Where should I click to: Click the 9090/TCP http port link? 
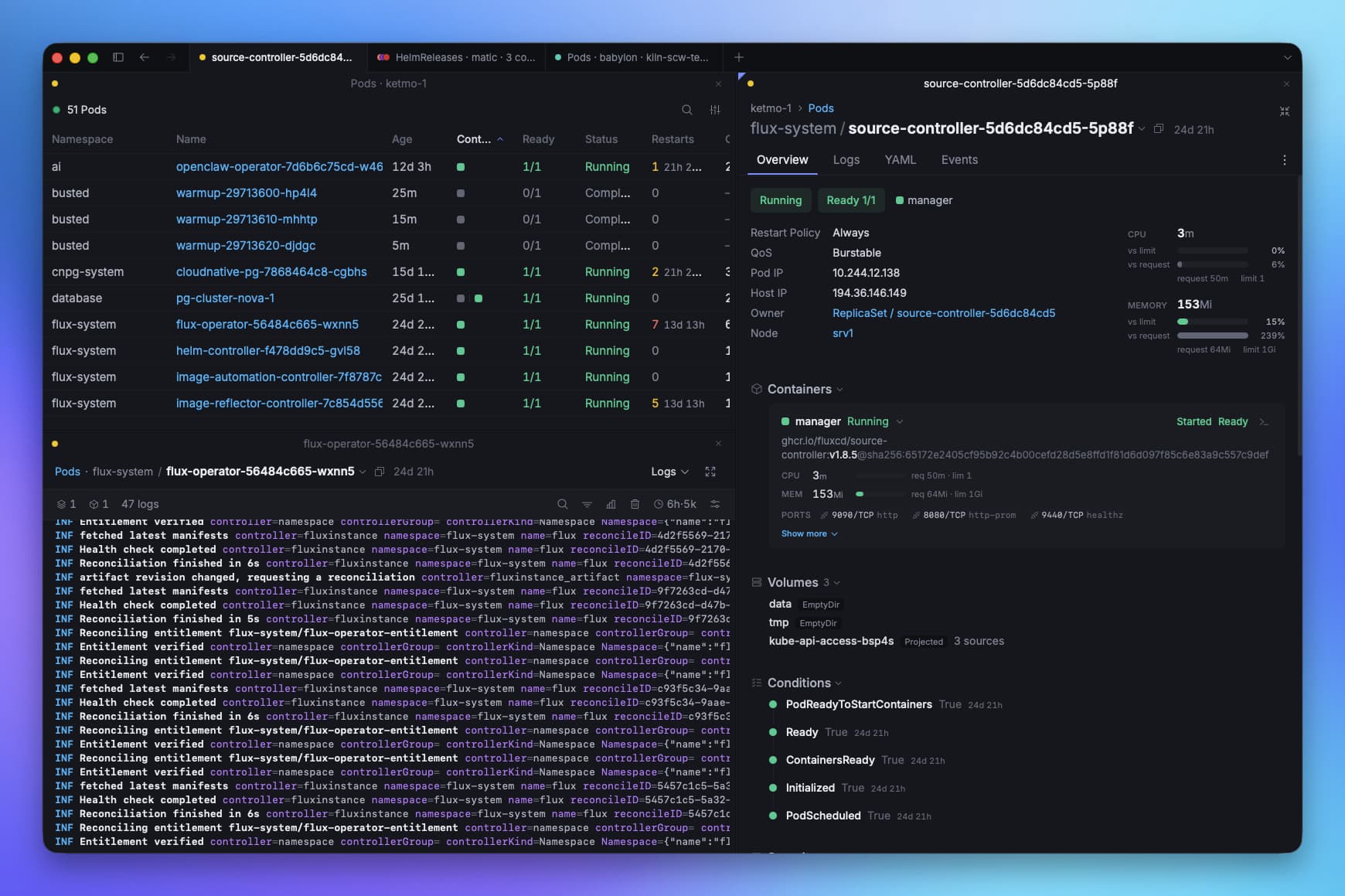860,515
